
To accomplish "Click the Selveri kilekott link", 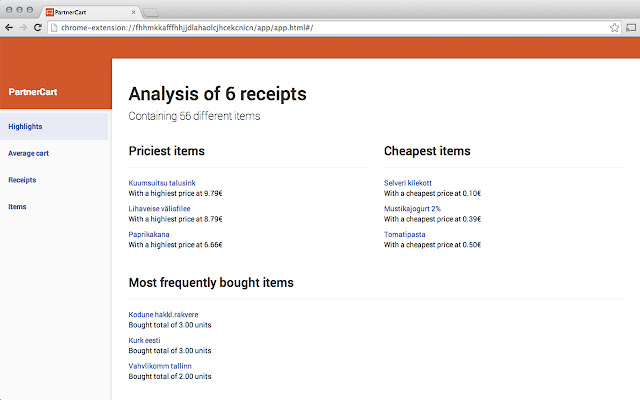I will pyautogui.click(x=408, y=183).
